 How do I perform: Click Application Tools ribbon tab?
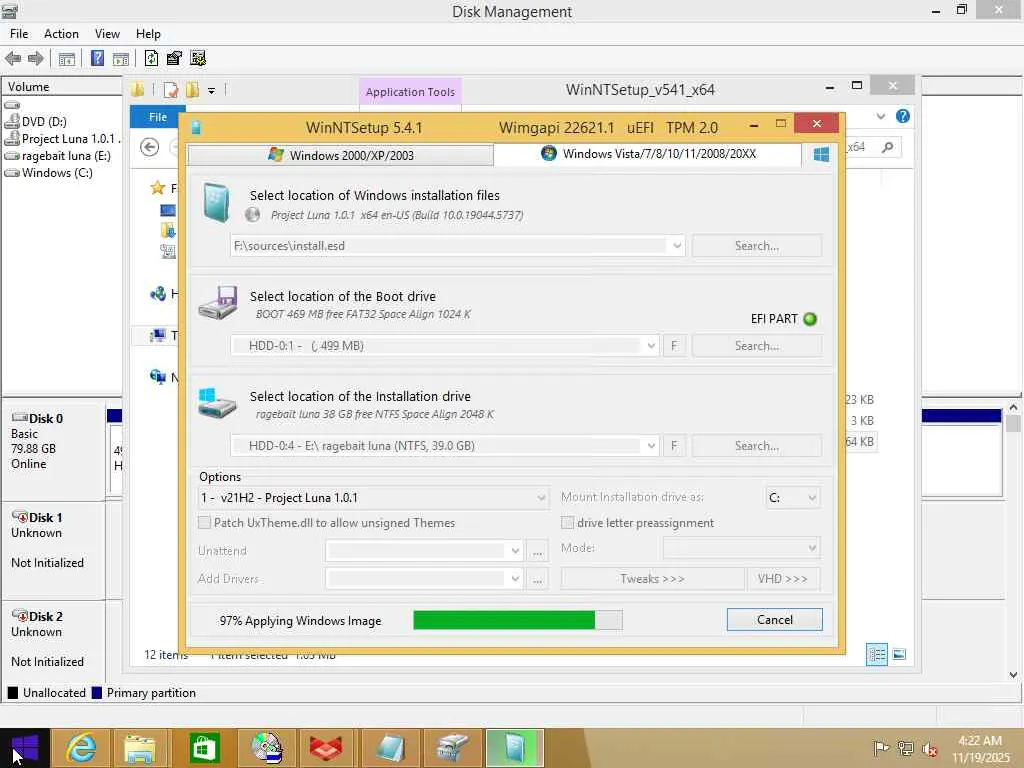(x=410, y=92)
